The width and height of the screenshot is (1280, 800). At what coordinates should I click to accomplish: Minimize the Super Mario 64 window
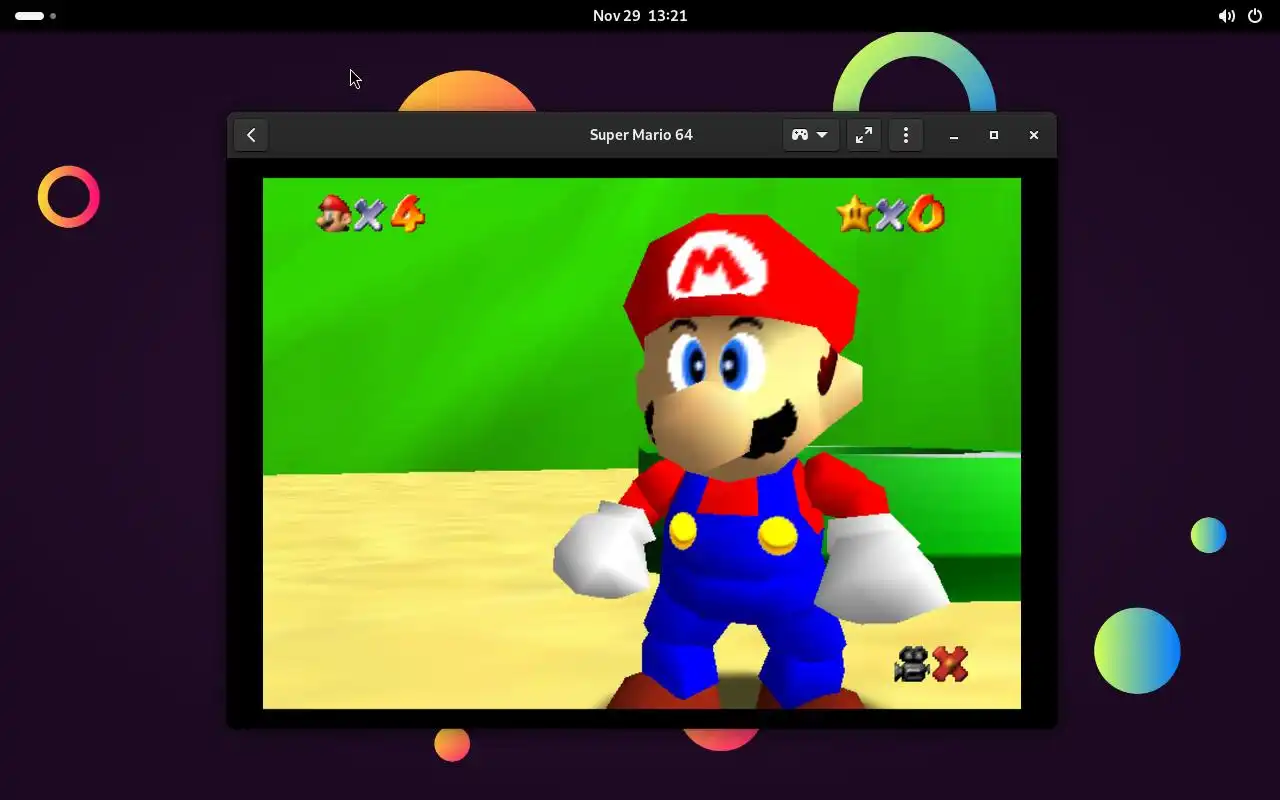tap(954, 135)
